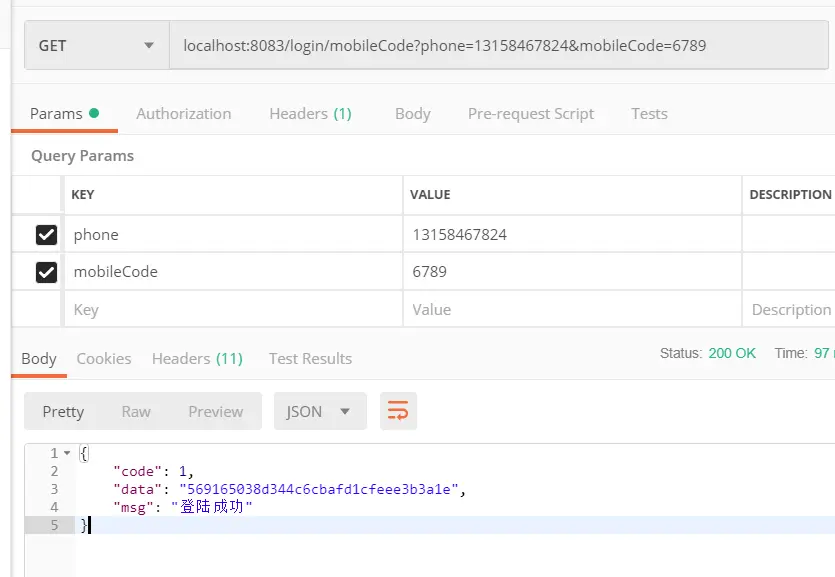Image resolution: width=835 pixels, height=577 pixels.
Task: Uncheck the phone parameter checkbox
Action: (46, 235)
